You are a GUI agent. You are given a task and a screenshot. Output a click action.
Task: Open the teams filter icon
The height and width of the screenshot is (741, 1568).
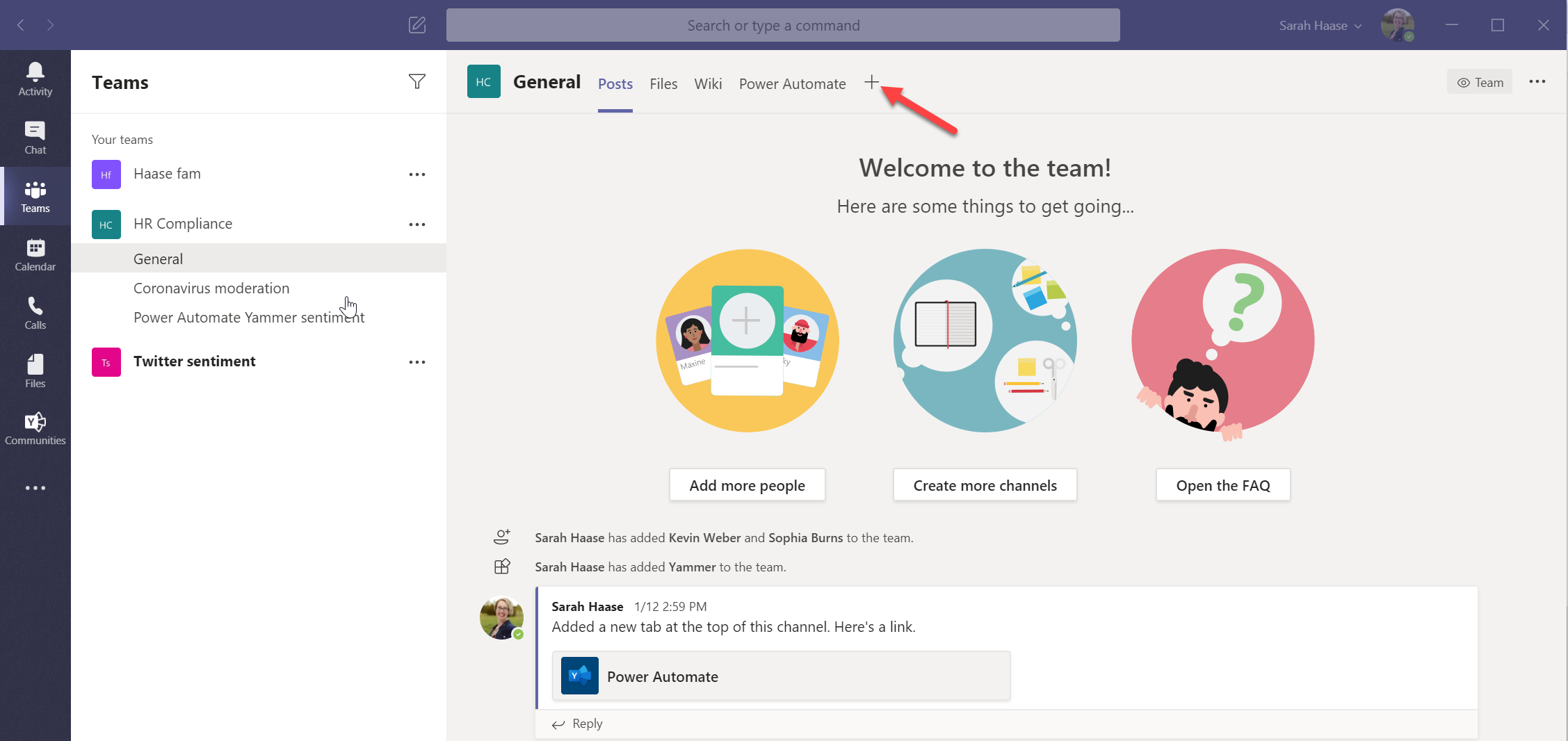pyautogui.click(x=417, y=81)
